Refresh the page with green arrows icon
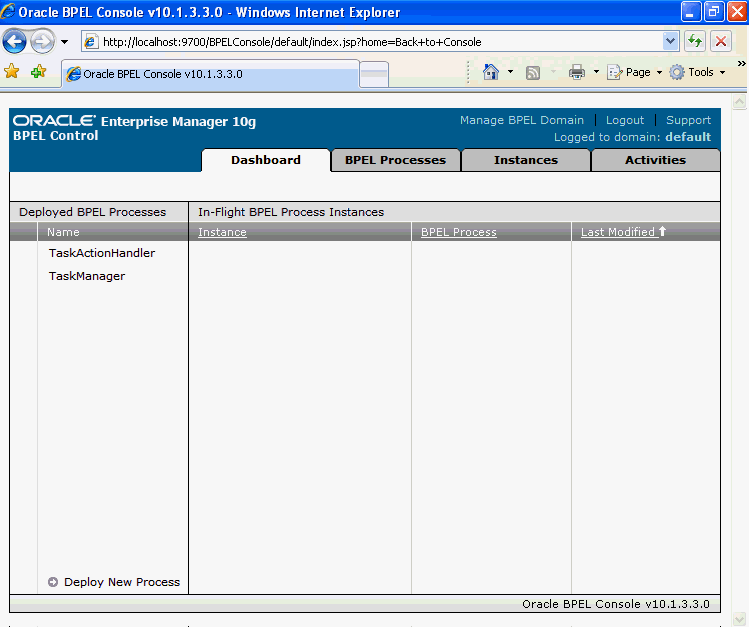 (695, 42)
